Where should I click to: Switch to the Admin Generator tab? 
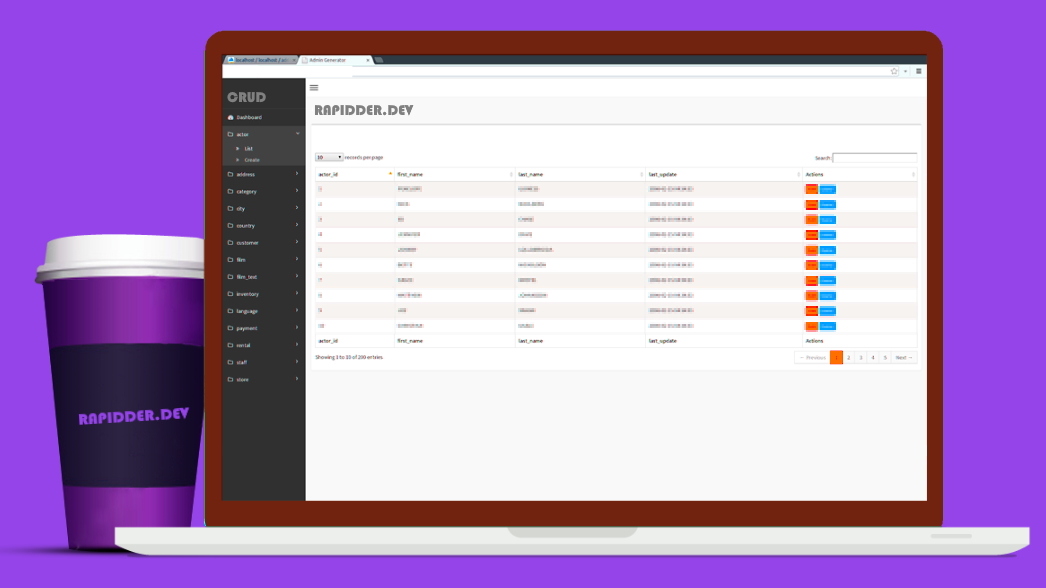[335, 60]
